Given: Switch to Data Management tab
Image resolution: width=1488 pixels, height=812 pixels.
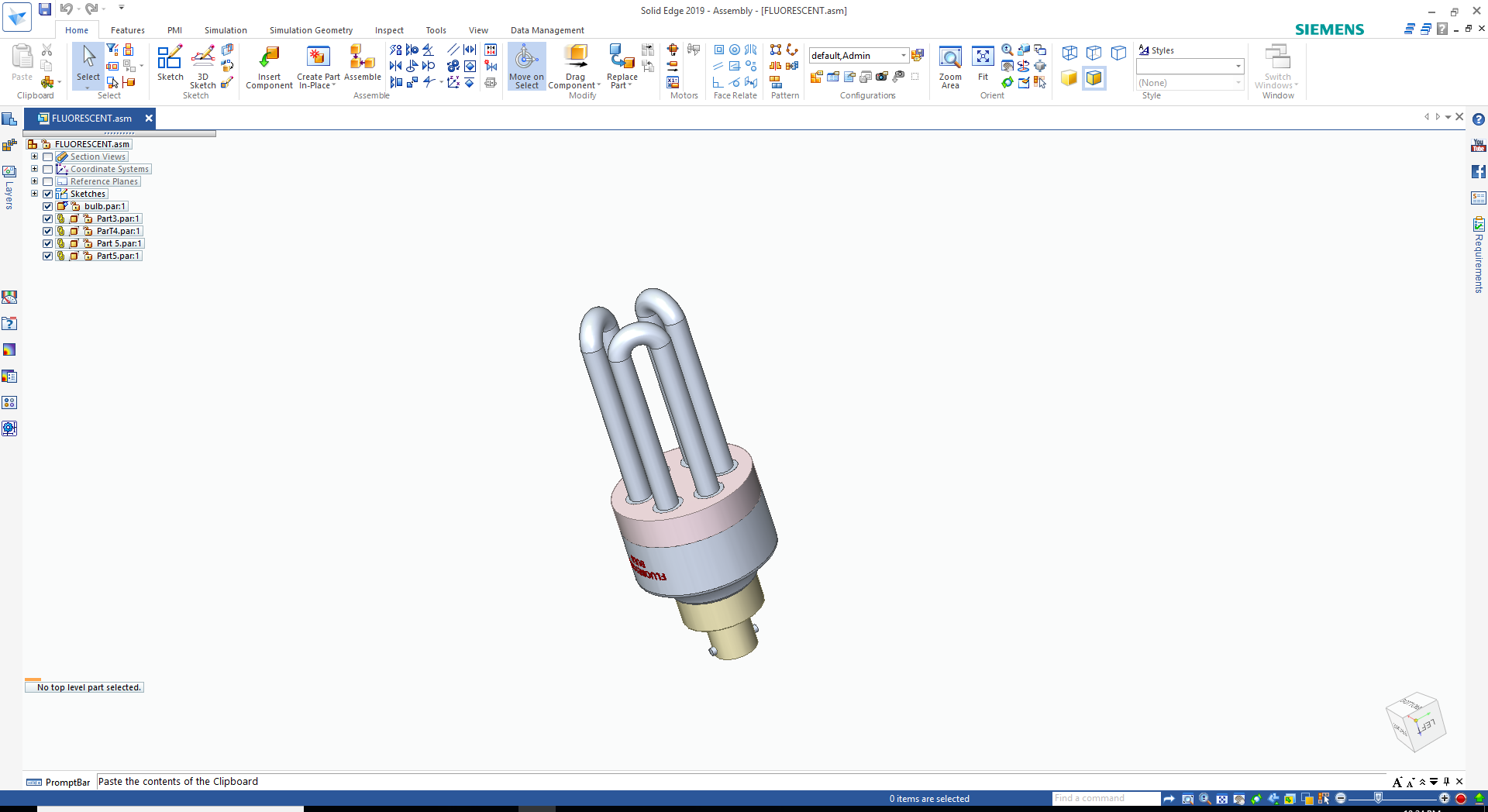Looking at the screenshot, I should (547, 30).
